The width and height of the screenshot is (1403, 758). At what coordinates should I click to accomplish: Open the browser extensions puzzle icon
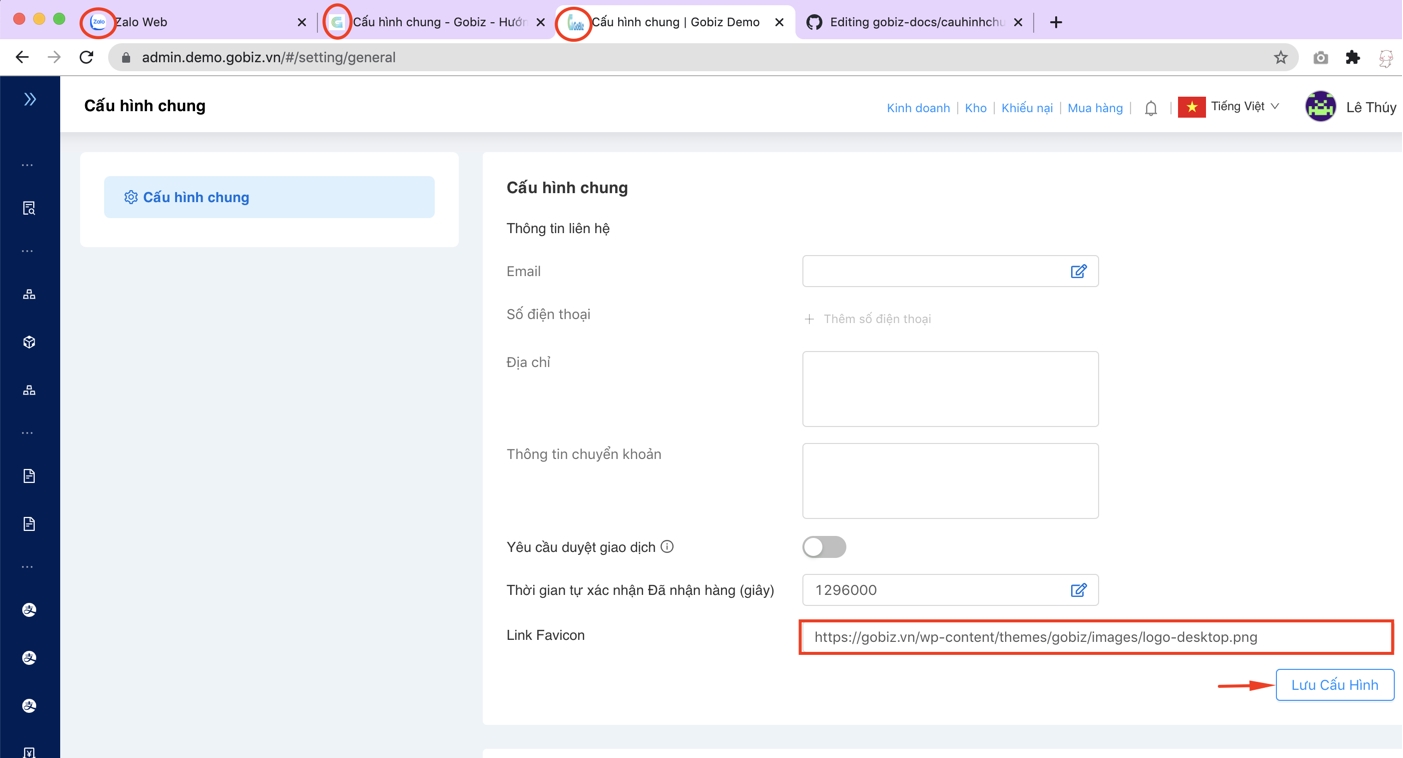(x=1353, y=58)
